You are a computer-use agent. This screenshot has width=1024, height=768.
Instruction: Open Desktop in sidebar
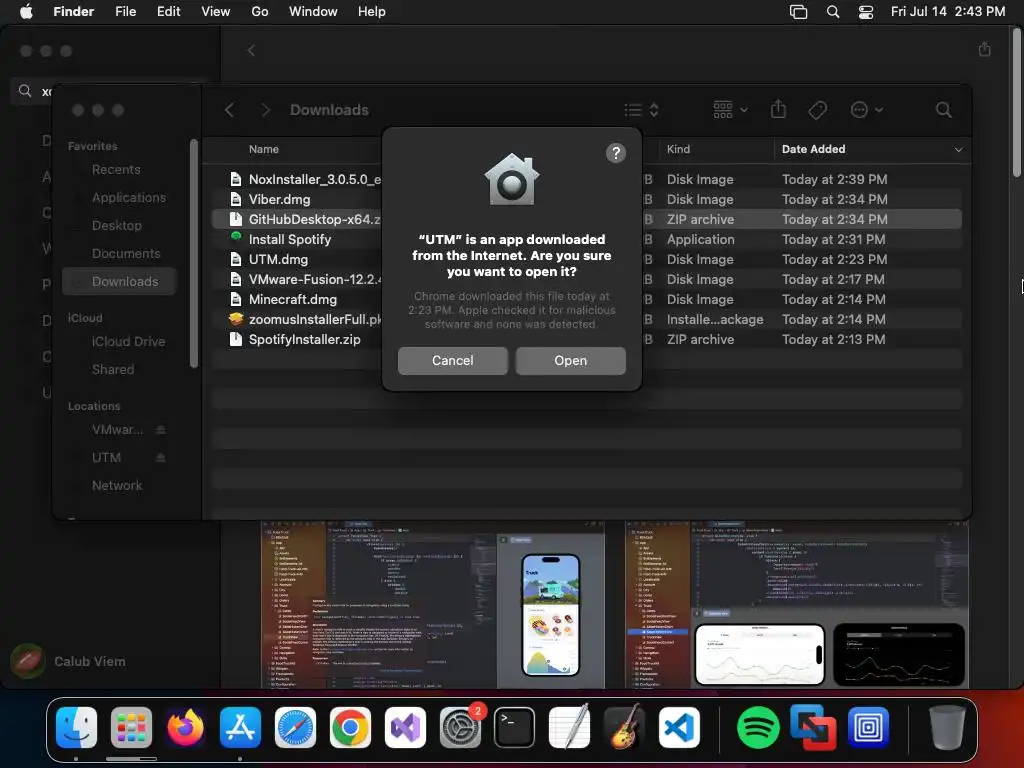coord(116,225)
